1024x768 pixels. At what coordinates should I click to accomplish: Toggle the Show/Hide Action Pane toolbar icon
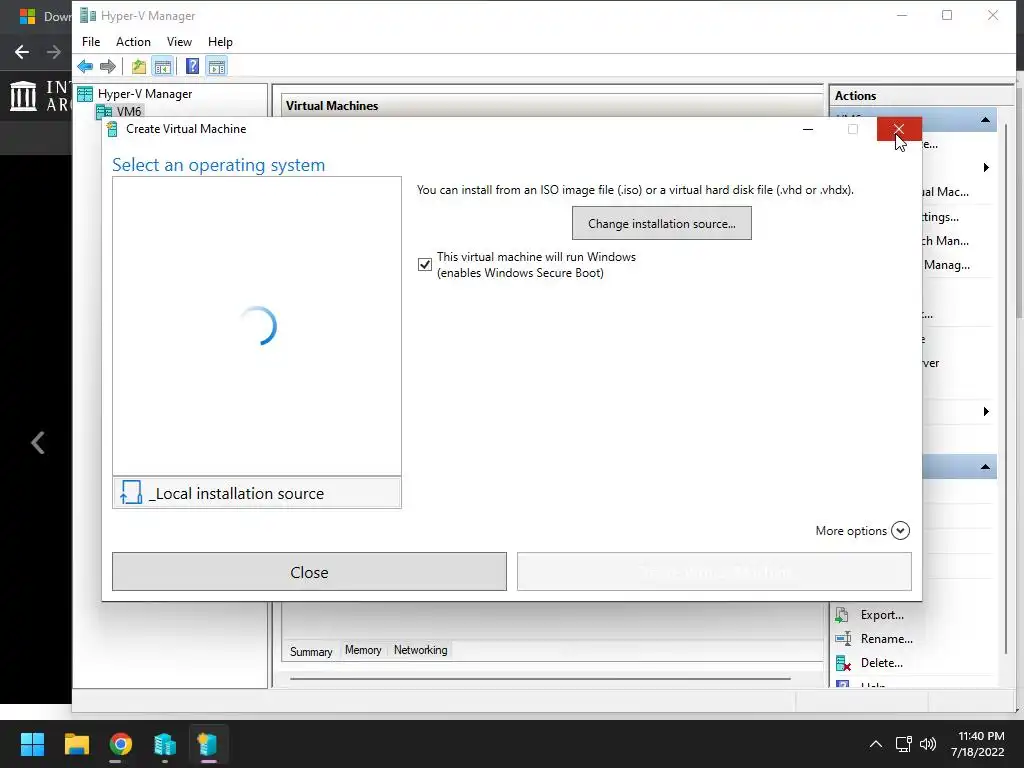pos(217,66)
